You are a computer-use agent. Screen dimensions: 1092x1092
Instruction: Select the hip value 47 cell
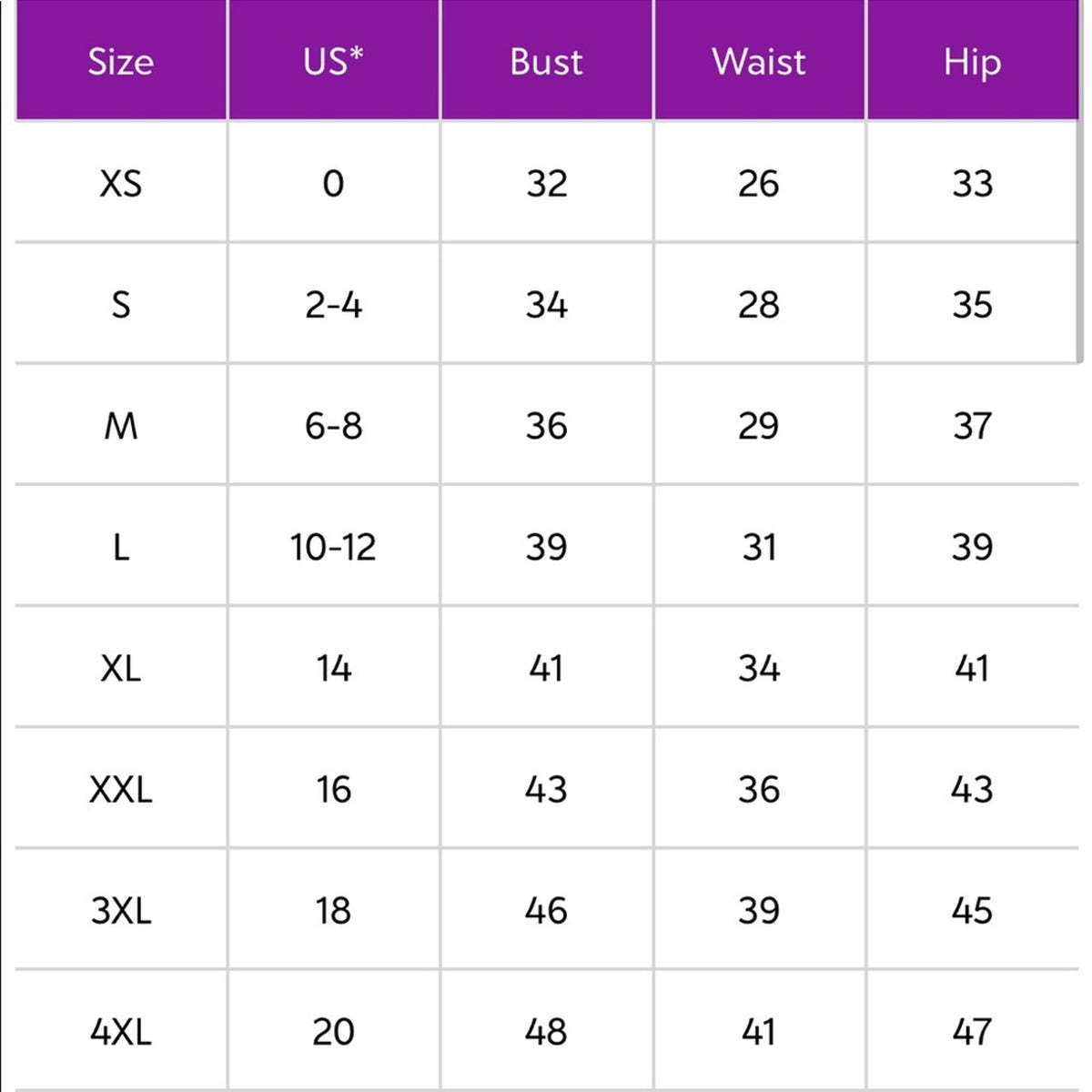click(972, 1030)
